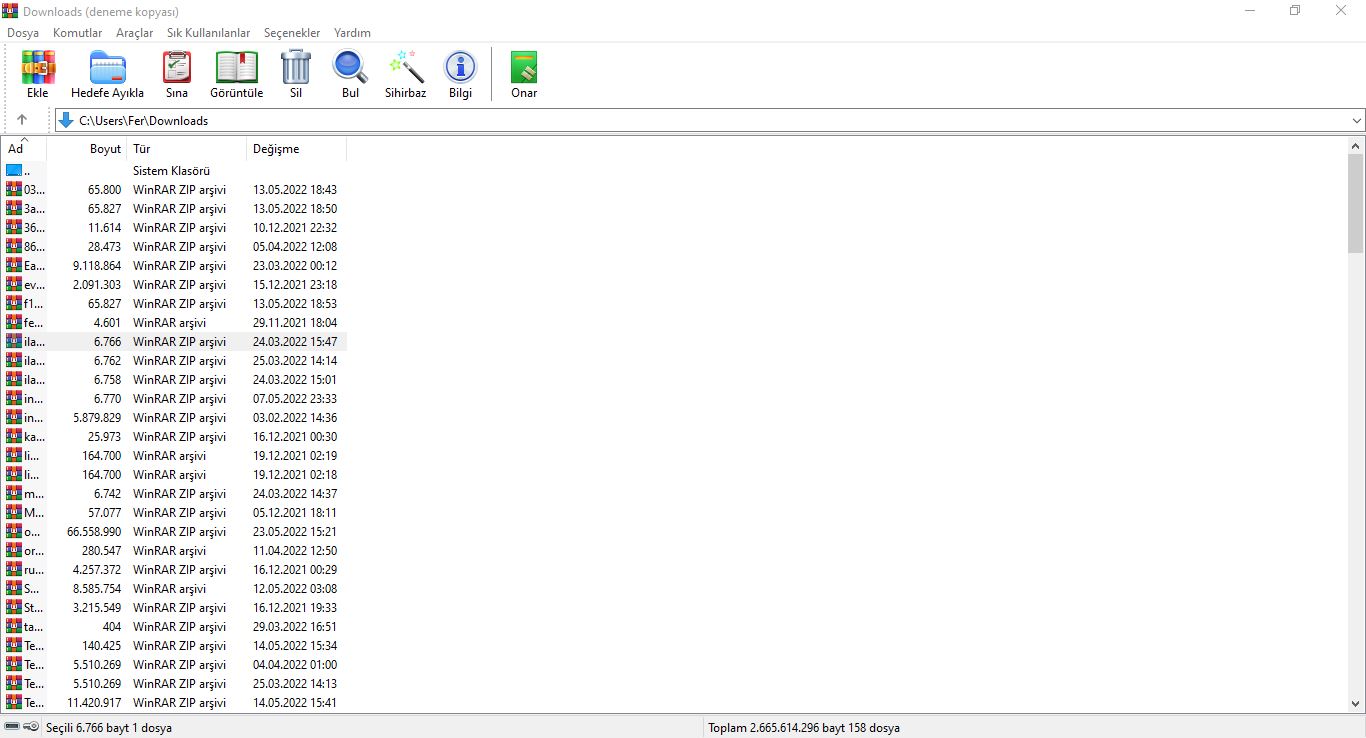Click archive icon of the 28.473 byte file

tap(14, 247)
